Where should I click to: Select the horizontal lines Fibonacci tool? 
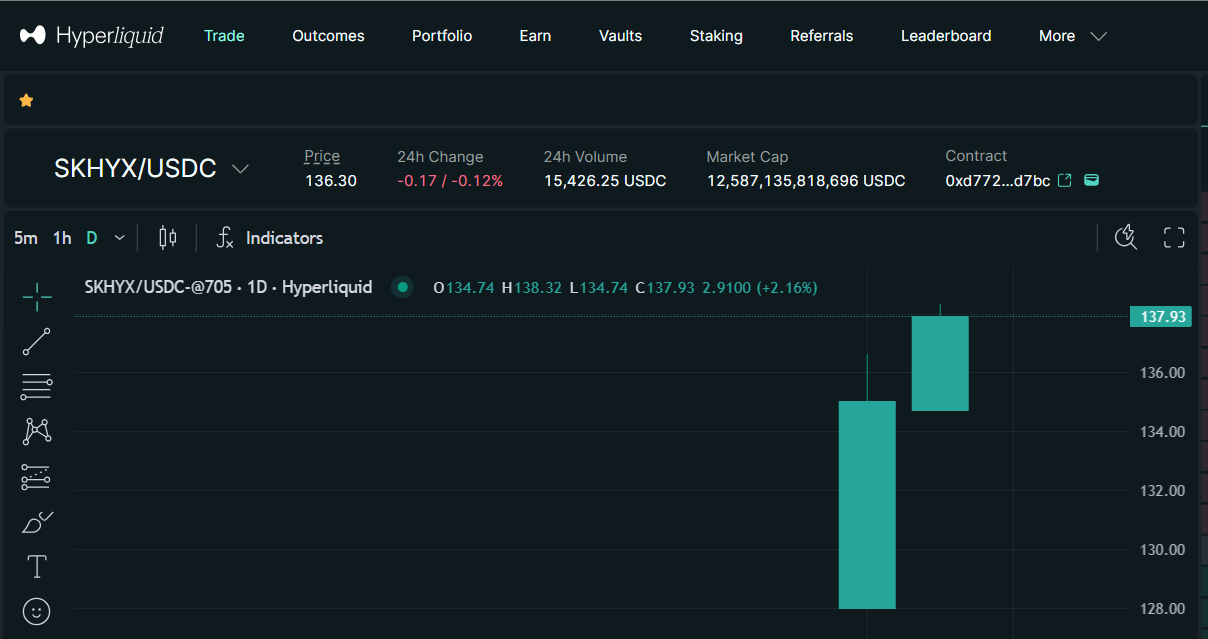(37, 386)
